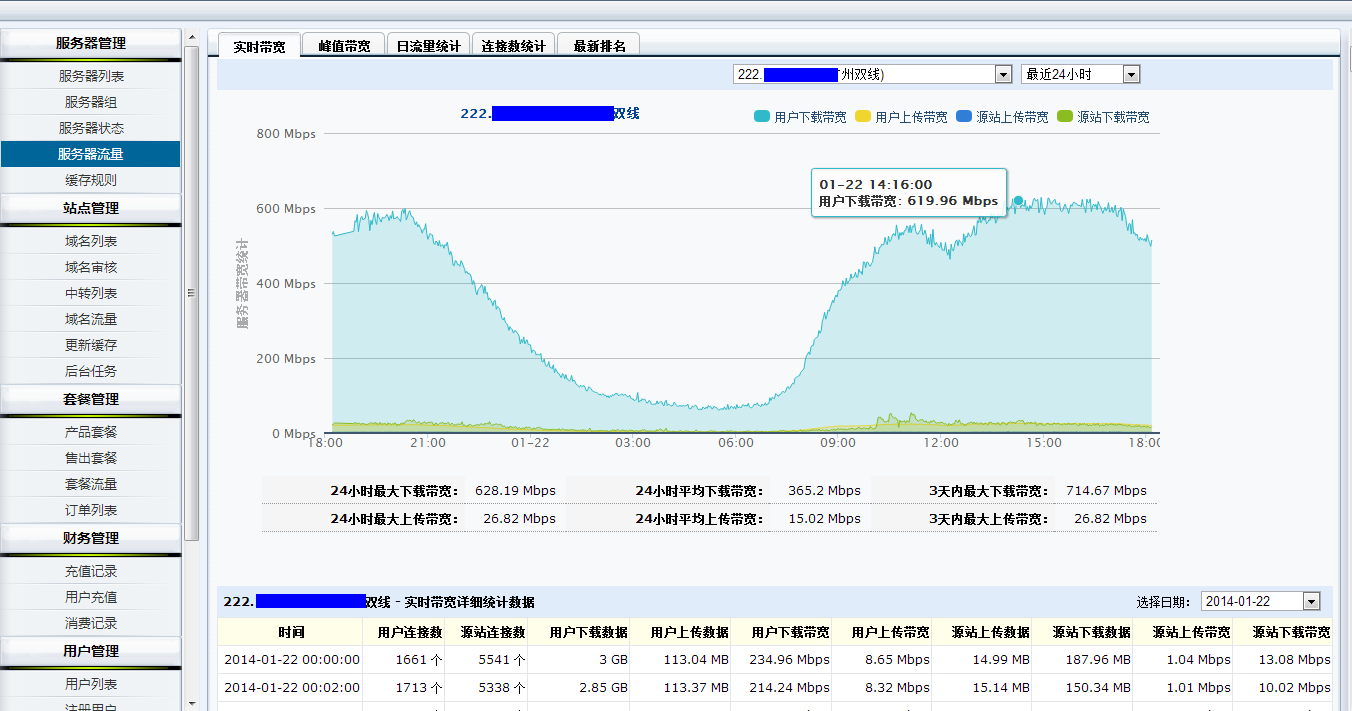Click the 站点管理 section header
Image resolution: width=1352 pixels, height=711 pixels.
point(91,208)
